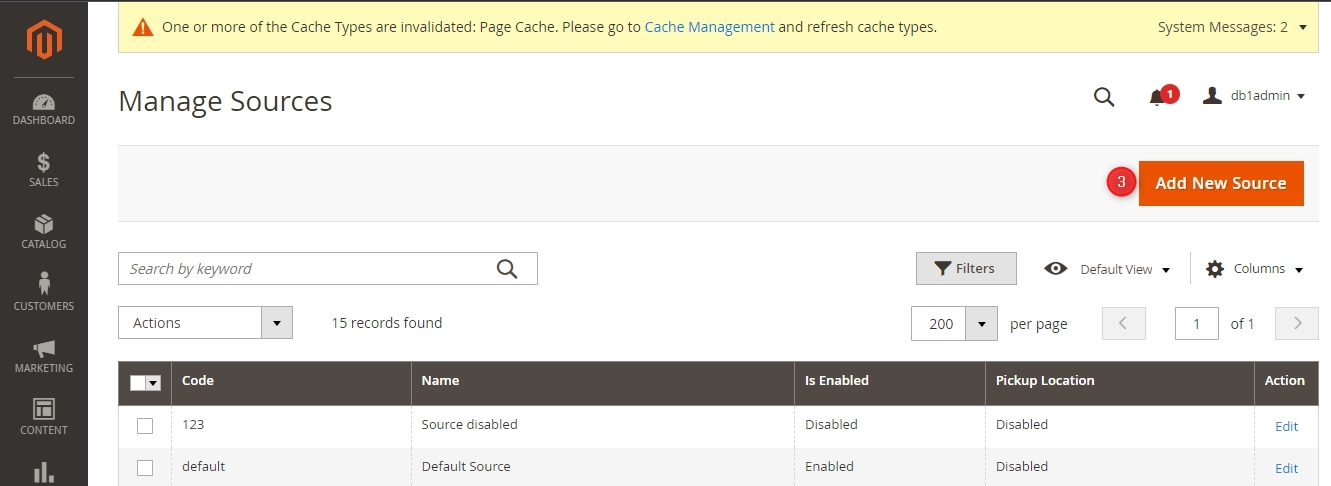Focus the Search by keyword field
The image size is (1331, 486).
(328, 268)
